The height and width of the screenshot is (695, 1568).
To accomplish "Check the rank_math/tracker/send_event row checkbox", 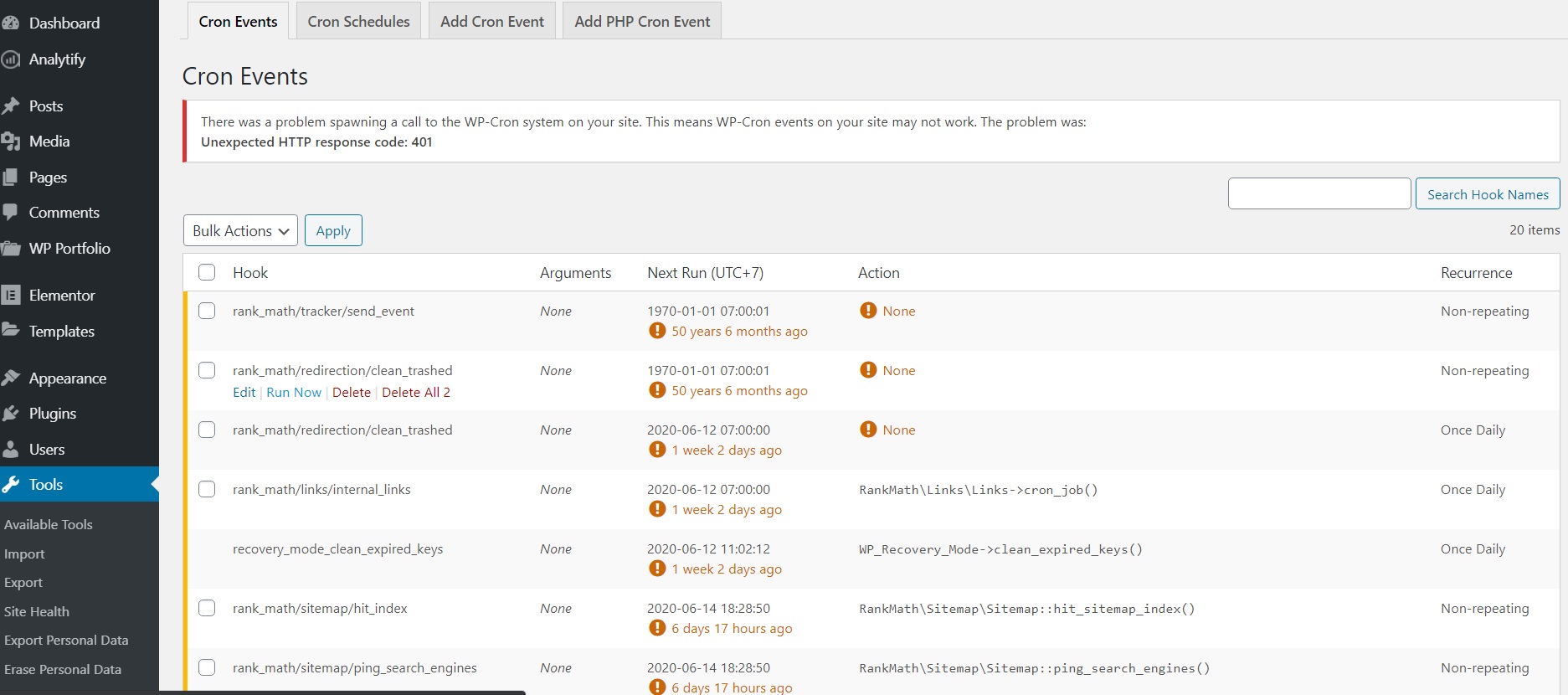I will tap(207, 311).
